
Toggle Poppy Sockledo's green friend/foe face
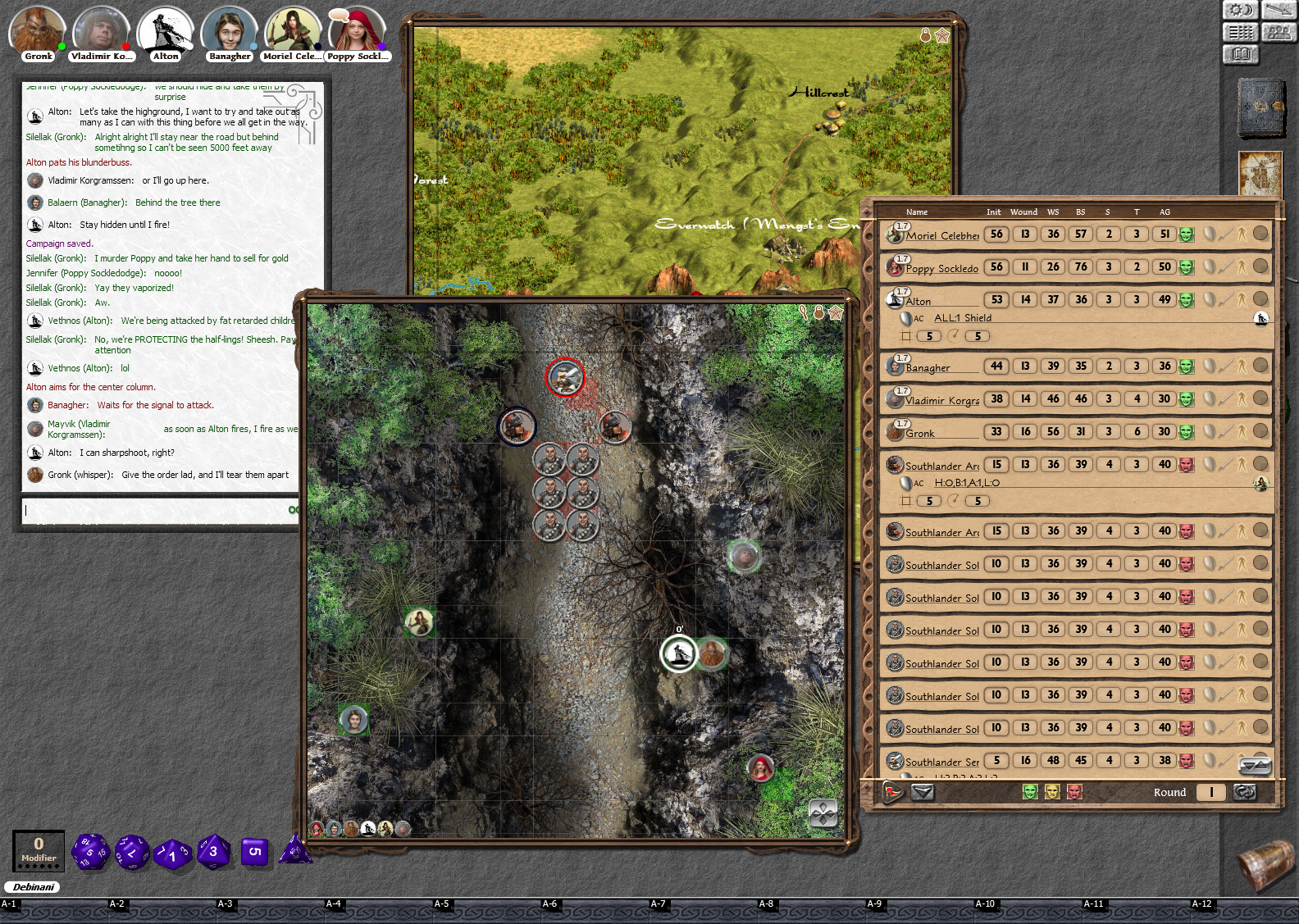coord(1186,267)
